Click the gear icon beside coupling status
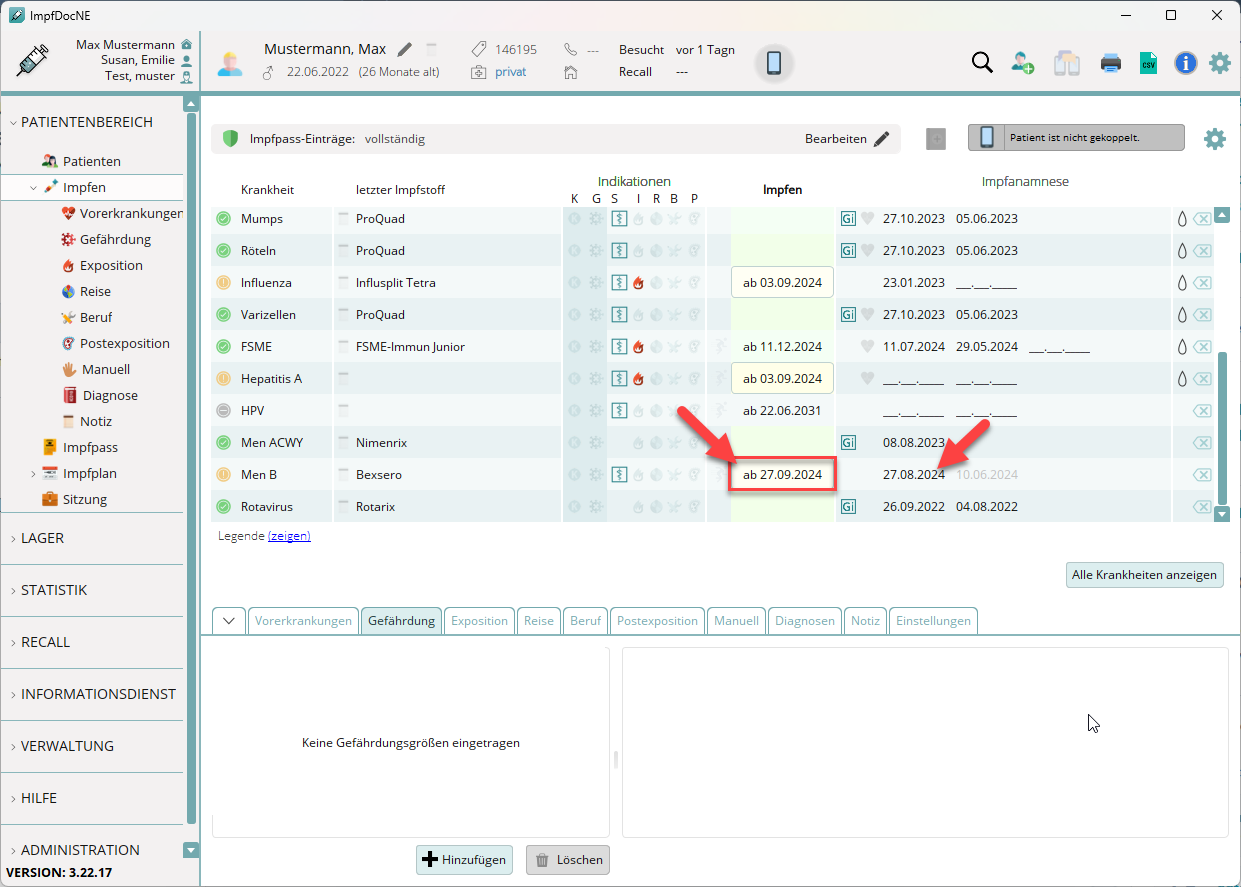Image resolution: width=1241 pixels, height=887 pixels. (1214, 139)
